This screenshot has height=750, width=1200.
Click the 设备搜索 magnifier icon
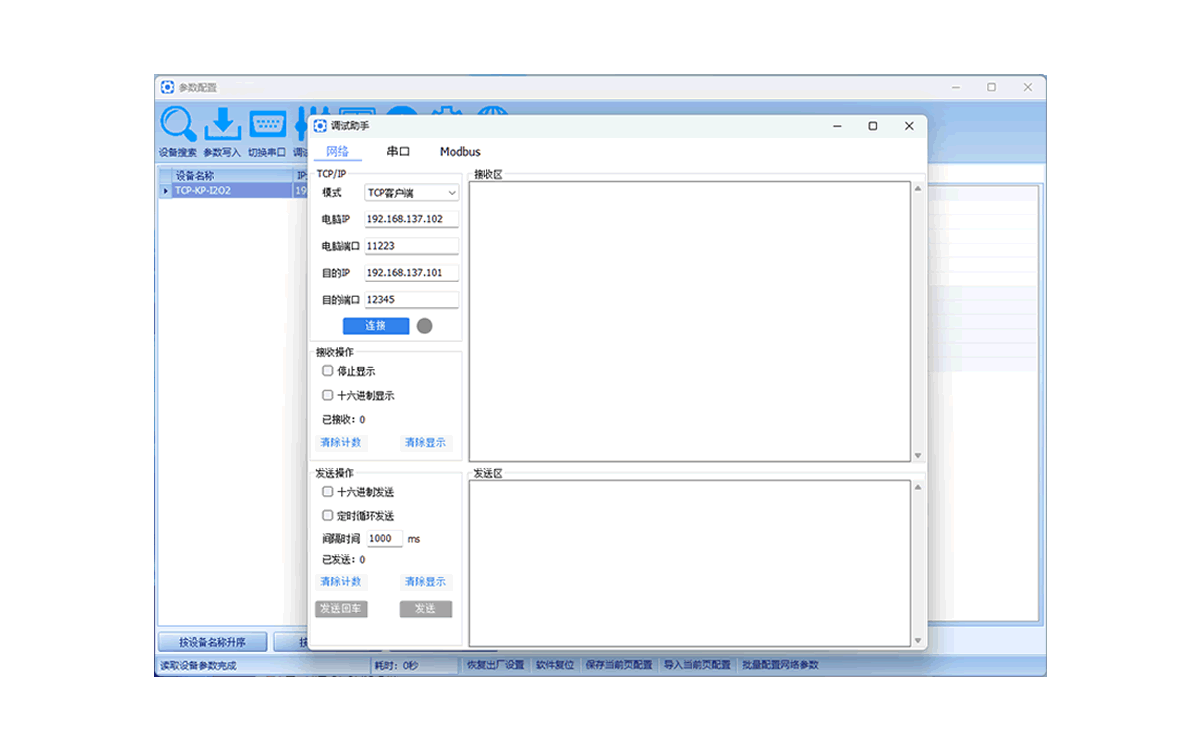(178, 125)
